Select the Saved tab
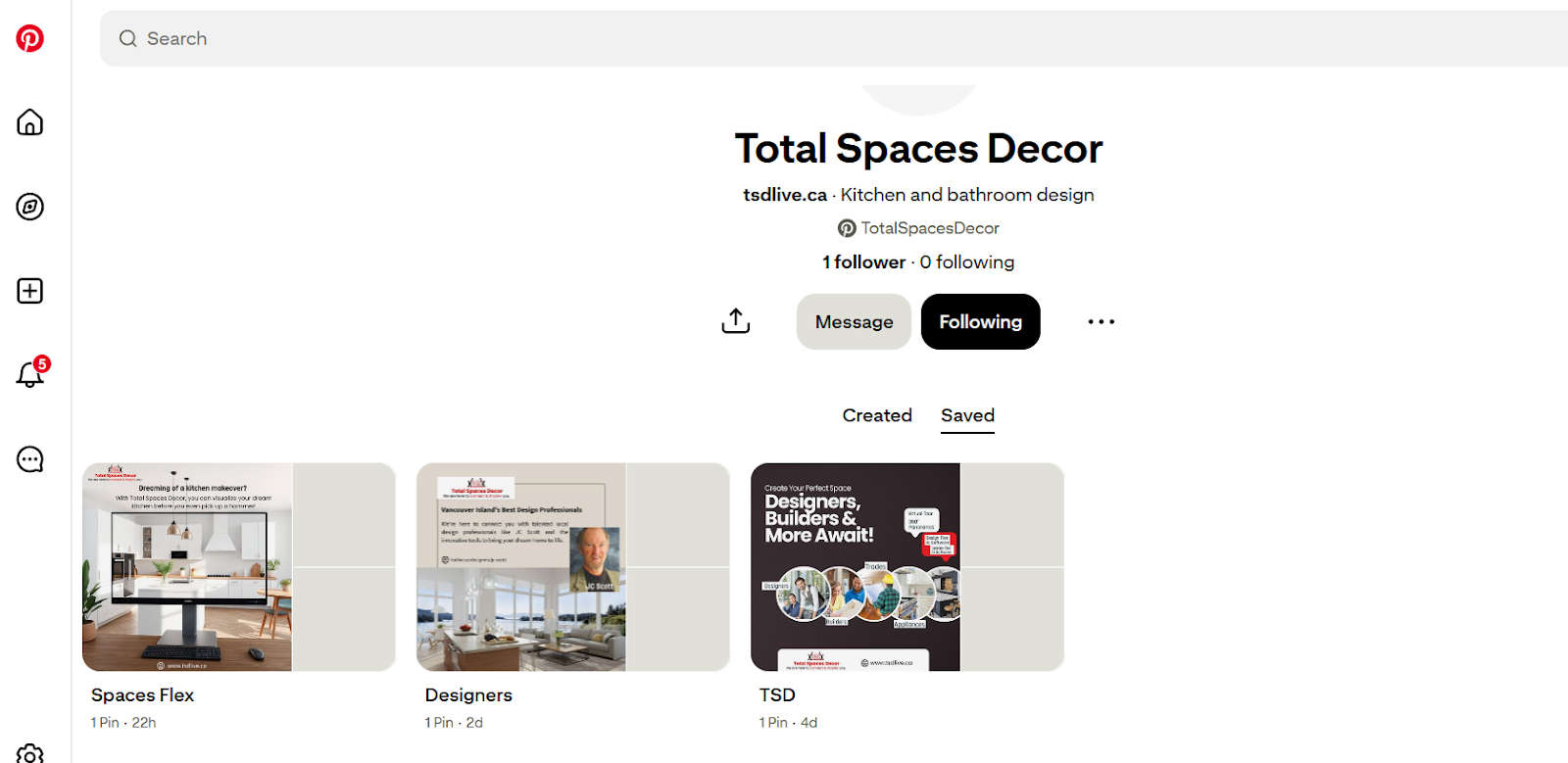Image resolution: width=1568 pixels, height=763 pixels. pyautogui.click(x=967, y=415)
